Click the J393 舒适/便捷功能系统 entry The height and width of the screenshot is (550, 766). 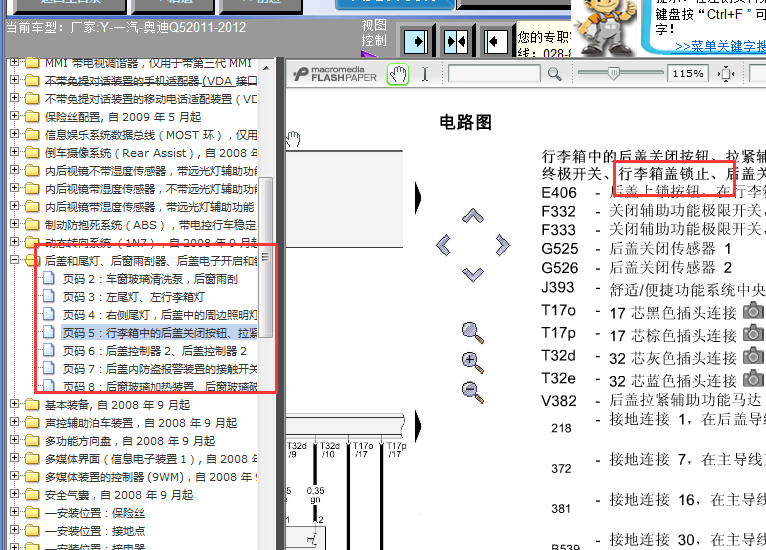pos(653,289)
